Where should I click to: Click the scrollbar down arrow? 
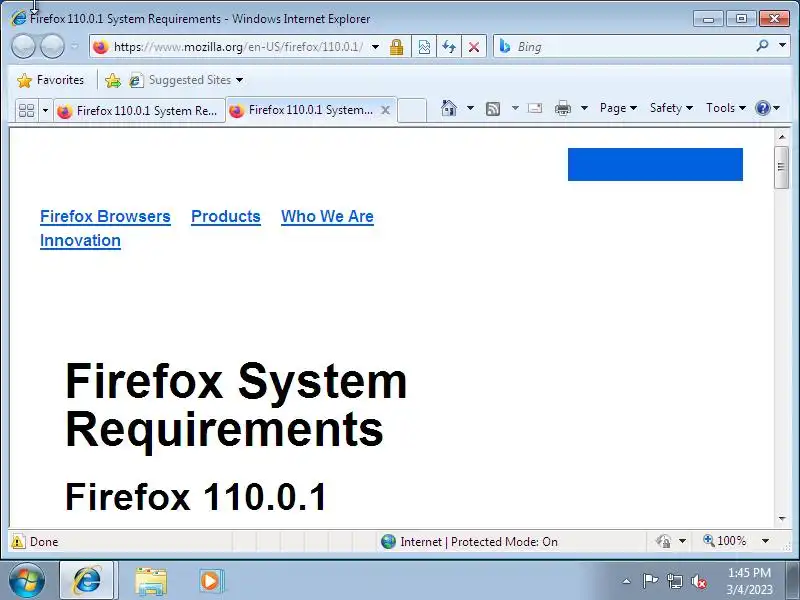[782, 518]
